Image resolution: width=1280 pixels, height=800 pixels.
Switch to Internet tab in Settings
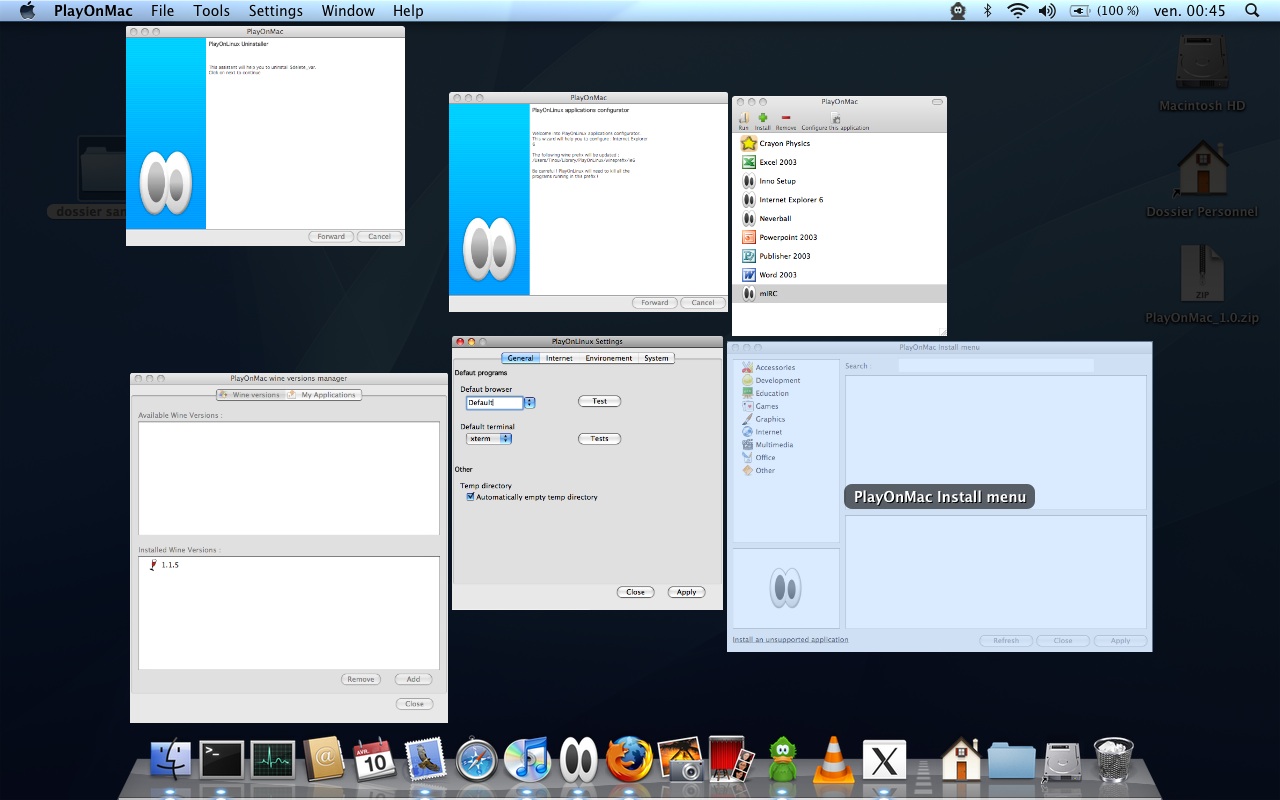[559, 358]
